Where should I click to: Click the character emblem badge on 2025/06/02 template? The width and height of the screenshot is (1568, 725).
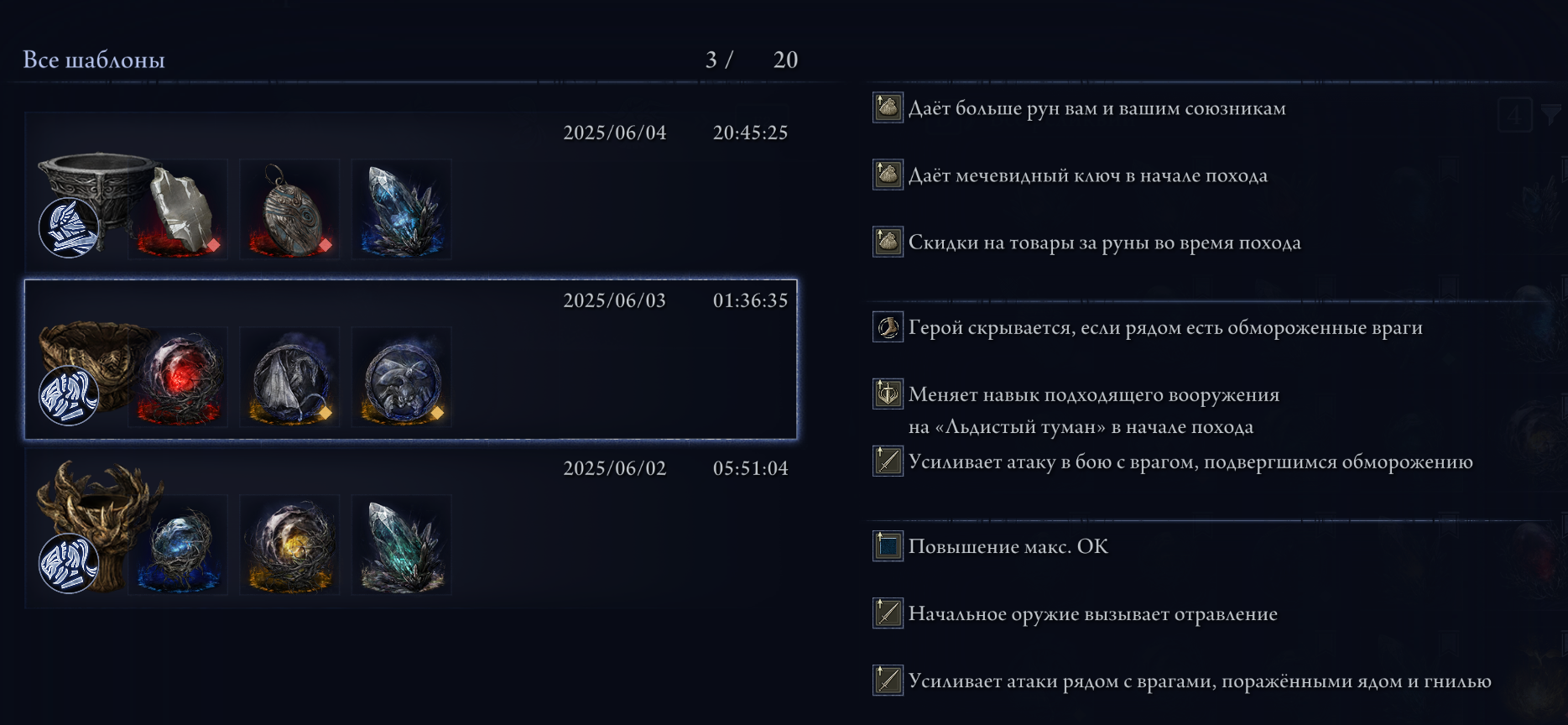[69, 563]
